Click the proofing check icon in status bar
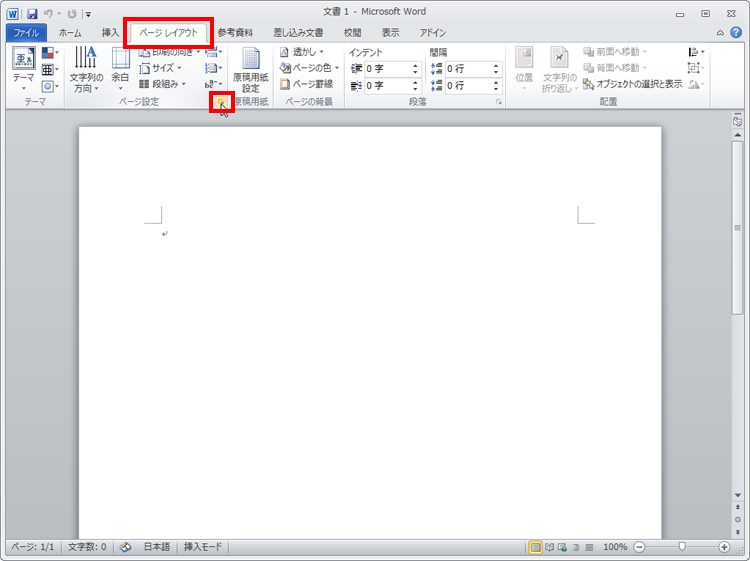This screenshot has width=750, height=561. [x=125, y=547]
